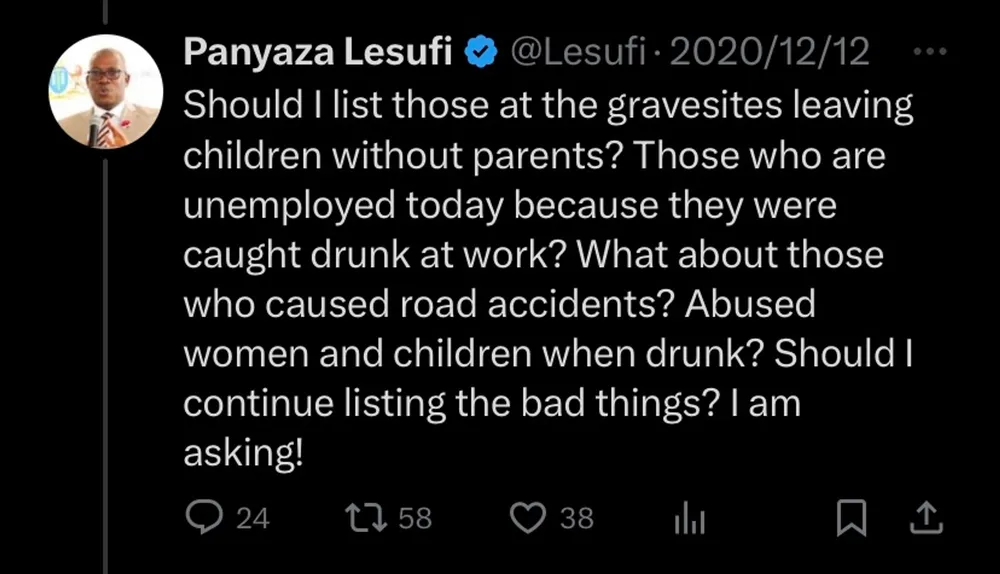This screenshot has height=574, width=1000.
Task: Click the @Lesufi handle
Action: (x=578, y=52)
